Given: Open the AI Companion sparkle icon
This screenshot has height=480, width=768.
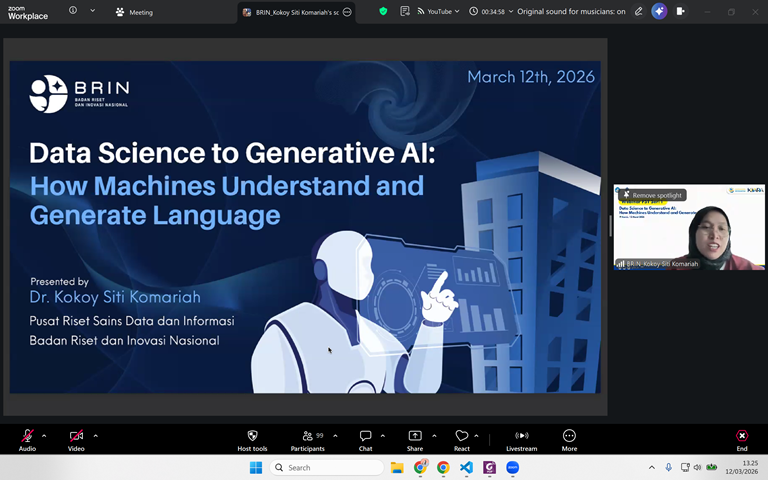Looking at the screenshot, I should point(659,11).
